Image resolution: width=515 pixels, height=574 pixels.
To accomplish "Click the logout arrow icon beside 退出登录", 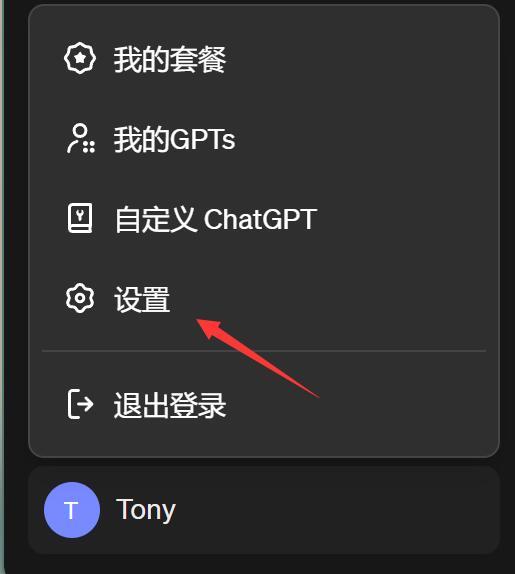I will [x=80, y=404].
